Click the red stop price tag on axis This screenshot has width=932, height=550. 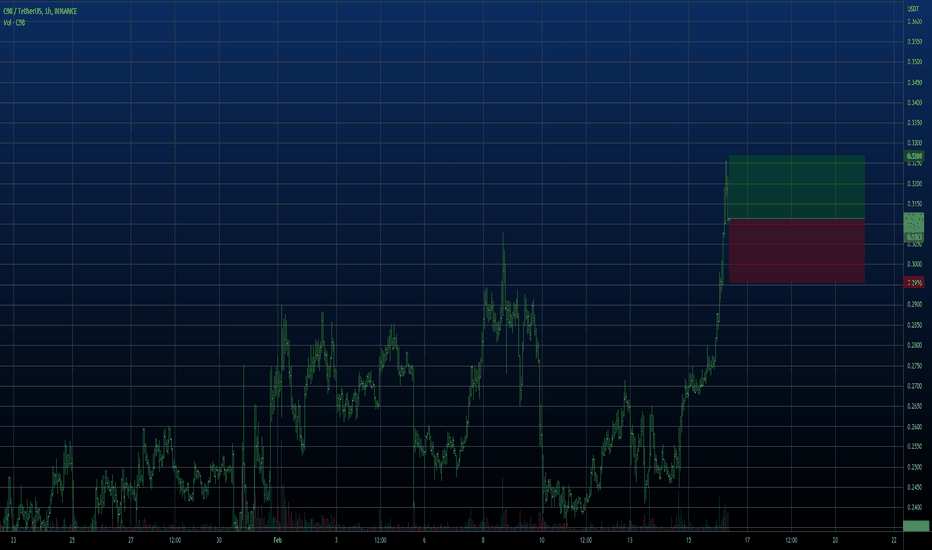[x=914, y=282]
